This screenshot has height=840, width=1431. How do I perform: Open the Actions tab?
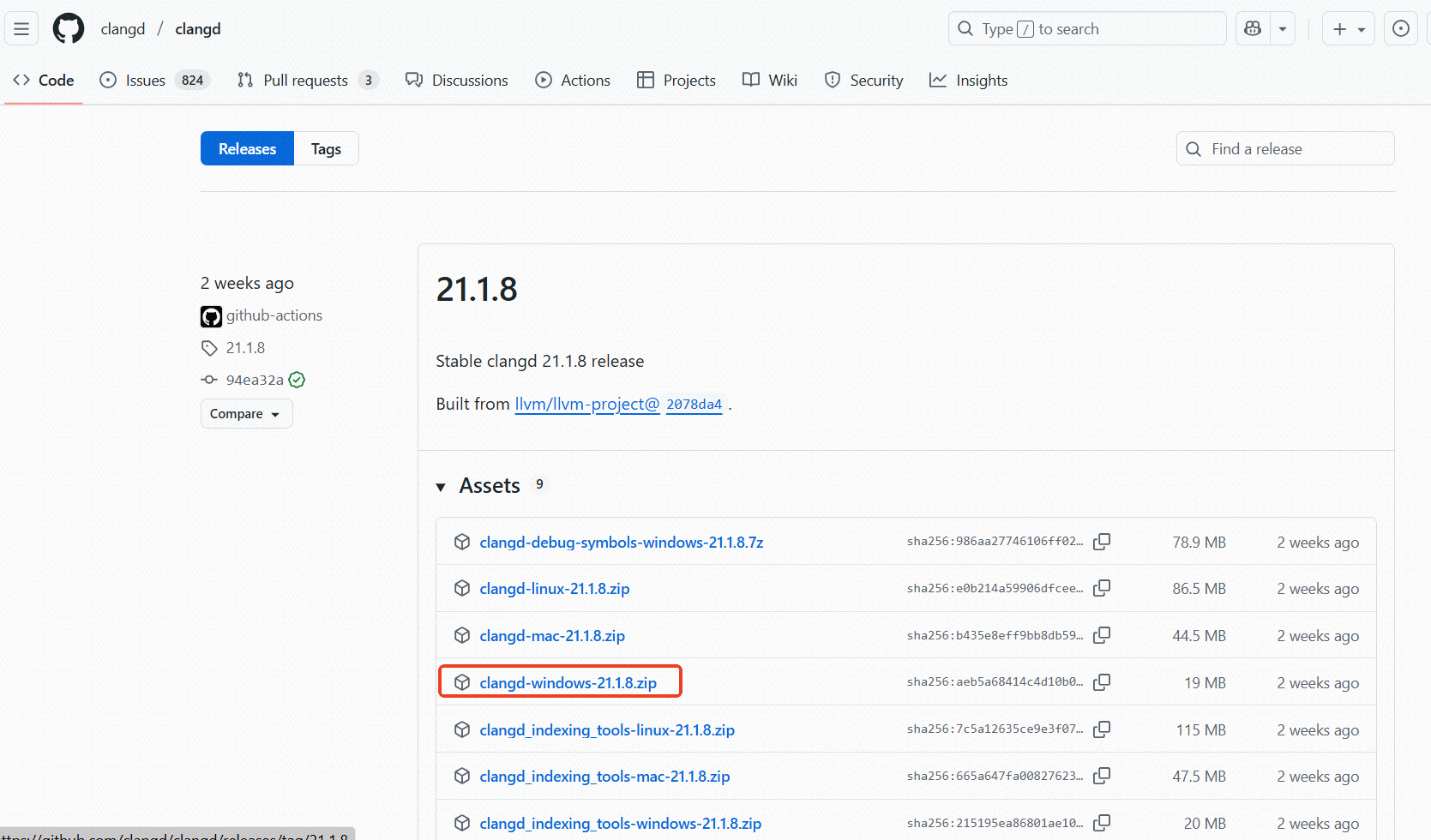pos(573,81)
